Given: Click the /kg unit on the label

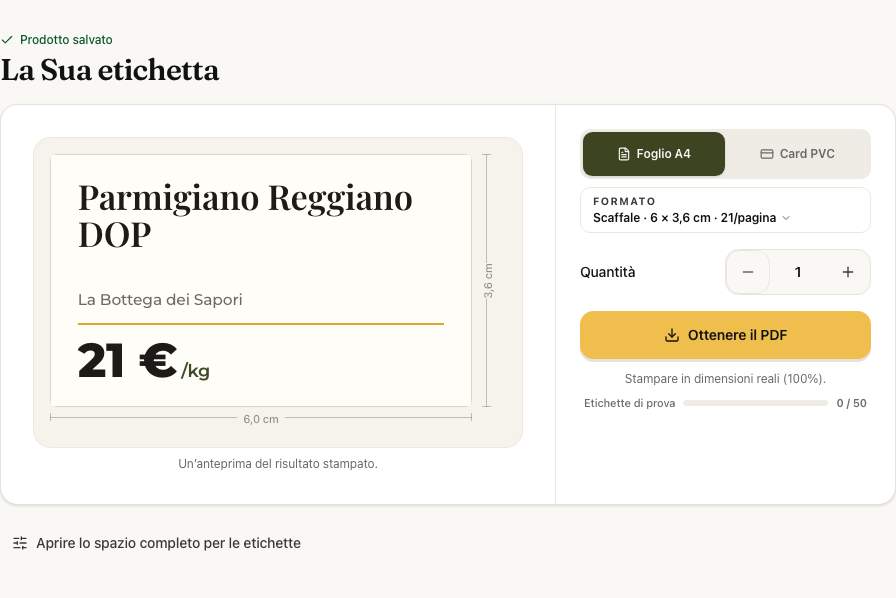Looking at the screenshot, I should (195, 371).
